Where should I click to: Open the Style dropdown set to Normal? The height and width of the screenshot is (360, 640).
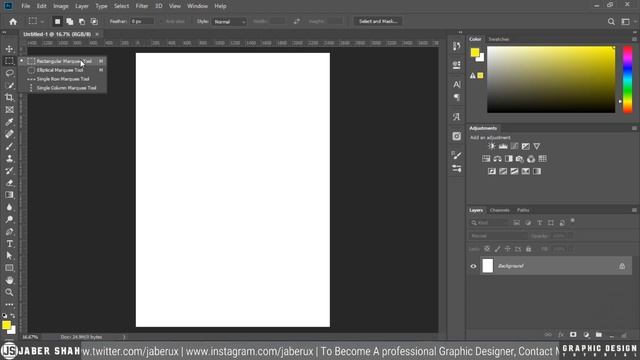point(229,22)
